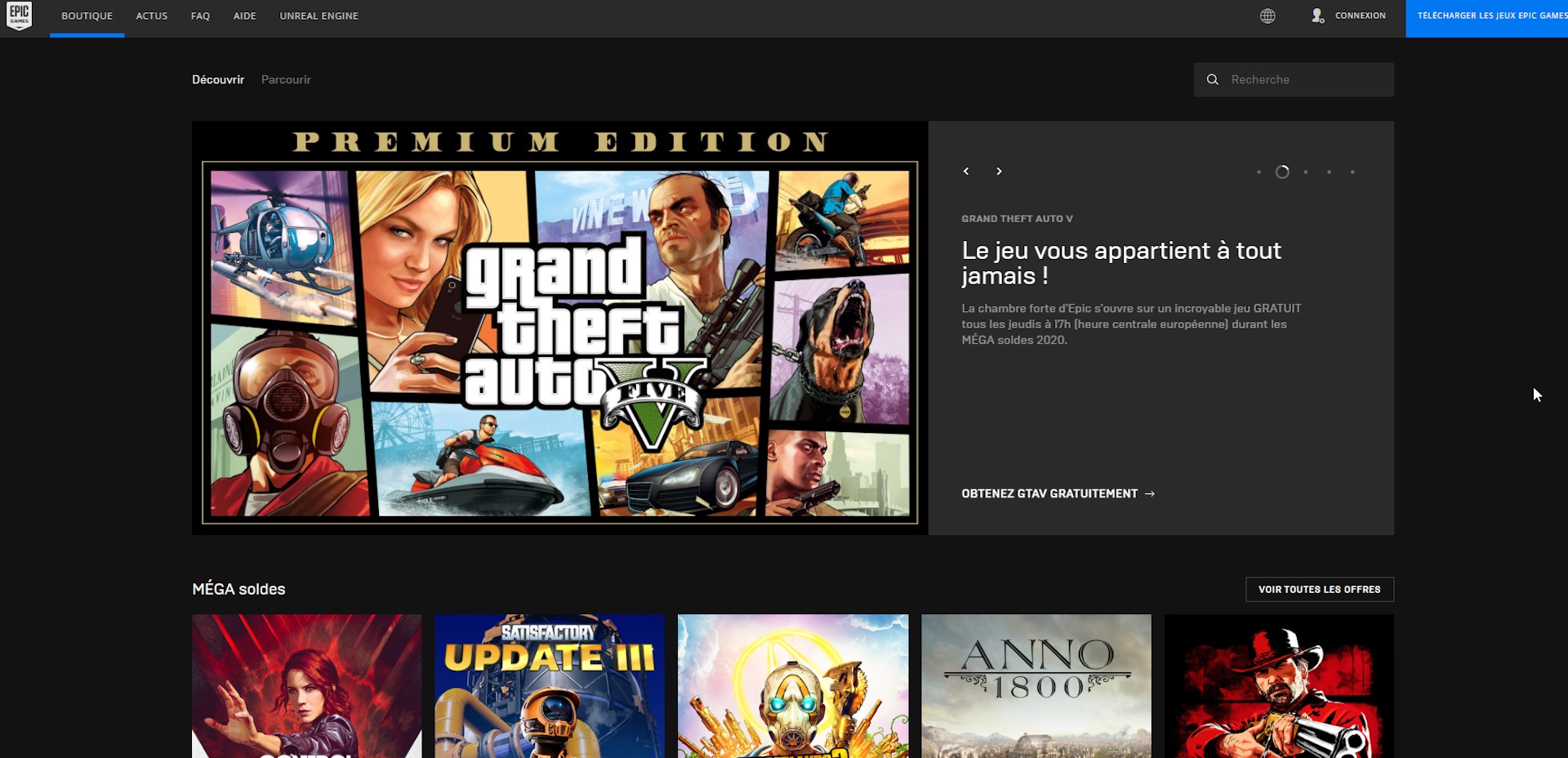Open the Boutique menu item
Screen dimensions: 1568x758
click(87, 16)
